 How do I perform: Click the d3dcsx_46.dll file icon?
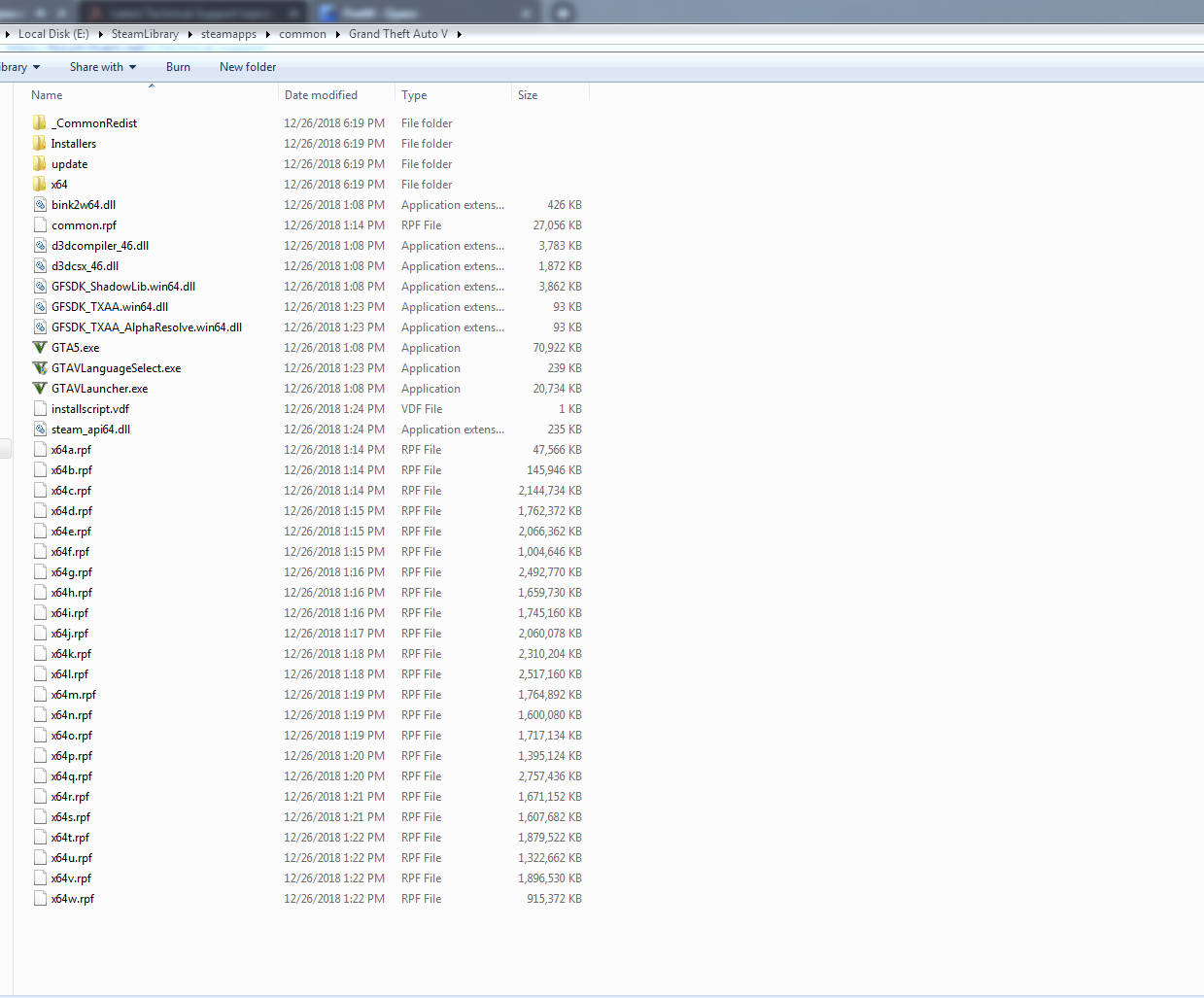(40, 265)
